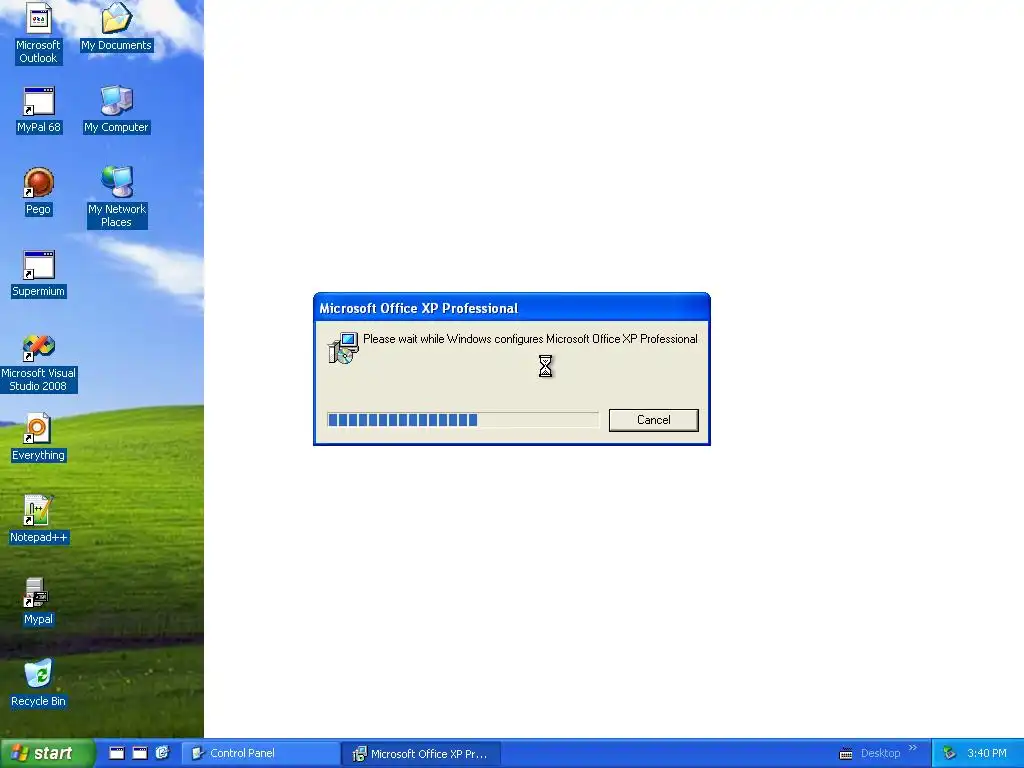This screenshot has height=768, width=1024.
Task: Click the 3:40 PM clock
Action: pos(987,753)
